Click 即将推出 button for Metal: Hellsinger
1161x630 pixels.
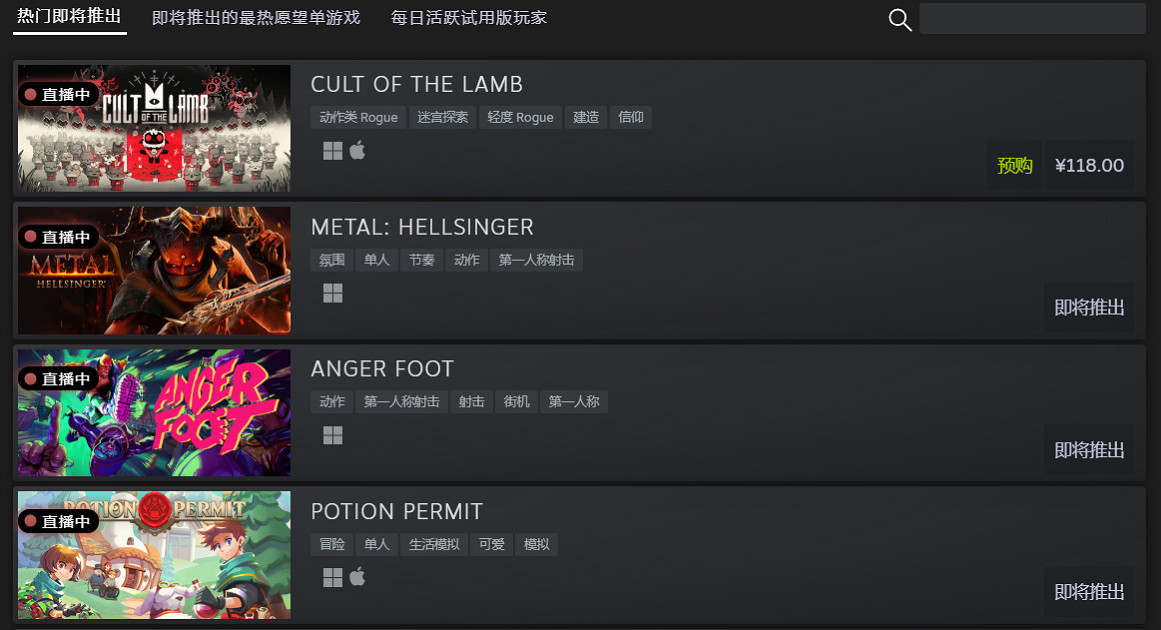[x=1088, y=307]
